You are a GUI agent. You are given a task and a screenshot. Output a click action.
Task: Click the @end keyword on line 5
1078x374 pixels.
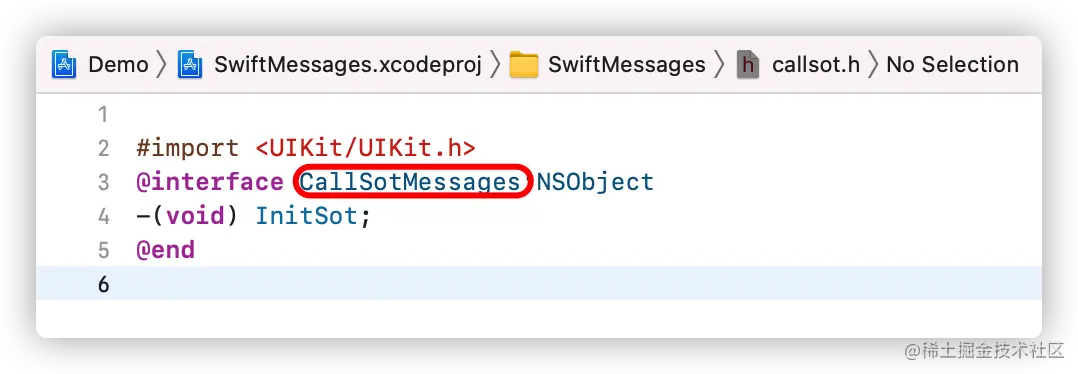(166, 250)
